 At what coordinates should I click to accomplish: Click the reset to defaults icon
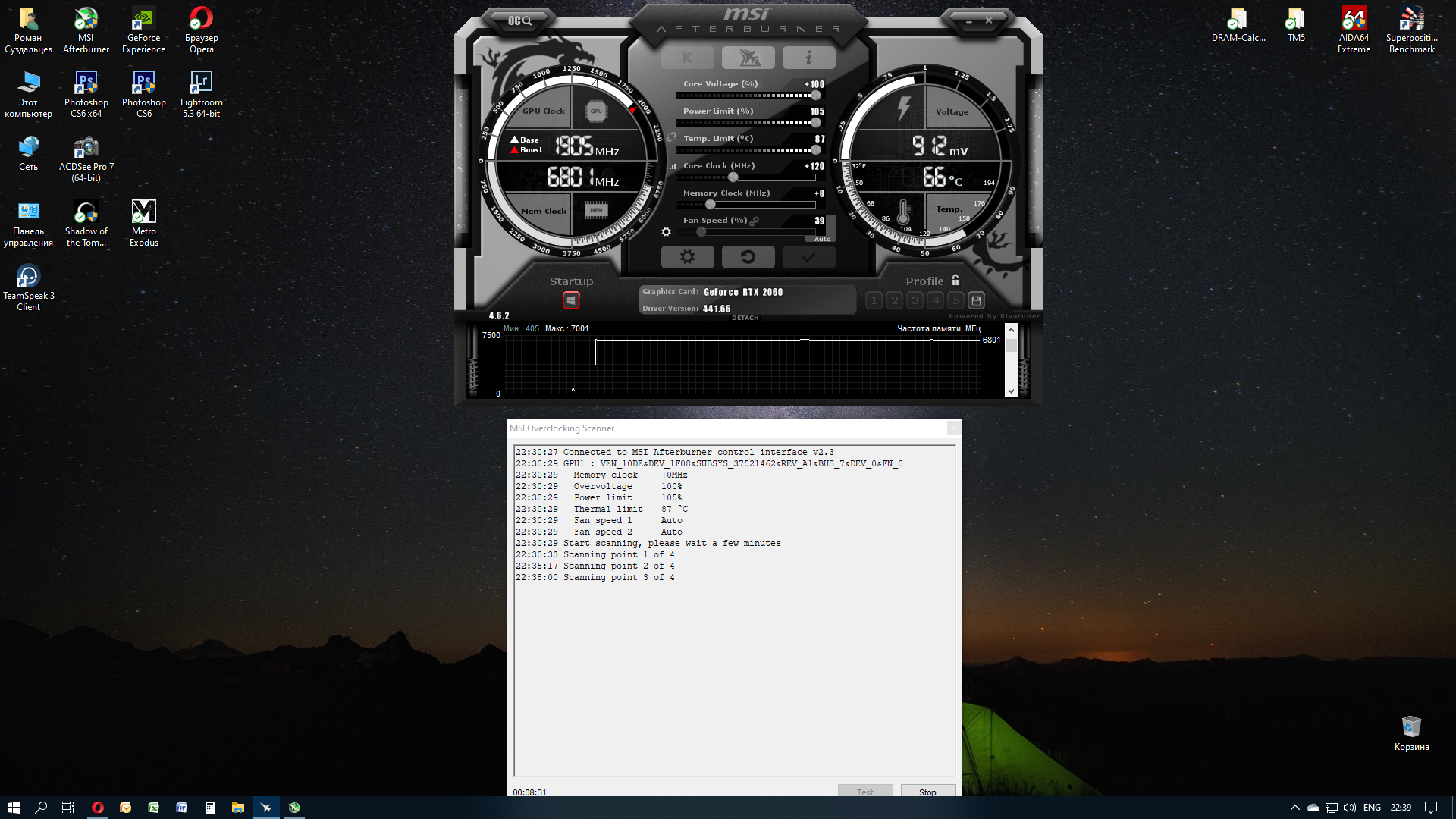[748, 257]
